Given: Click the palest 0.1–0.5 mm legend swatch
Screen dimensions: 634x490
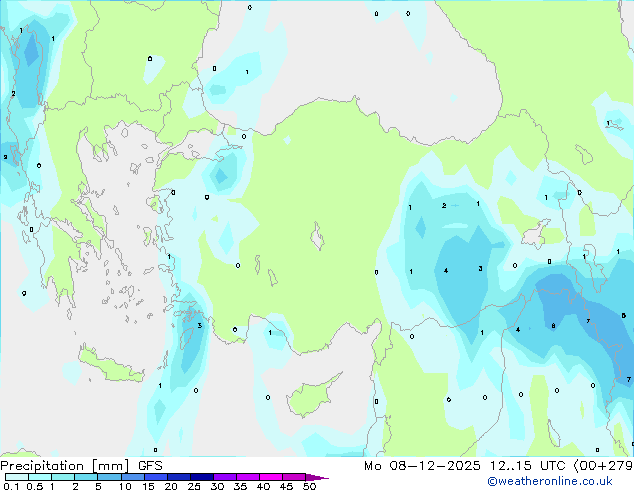Looking at the screenshot, I should pos(17,477).
